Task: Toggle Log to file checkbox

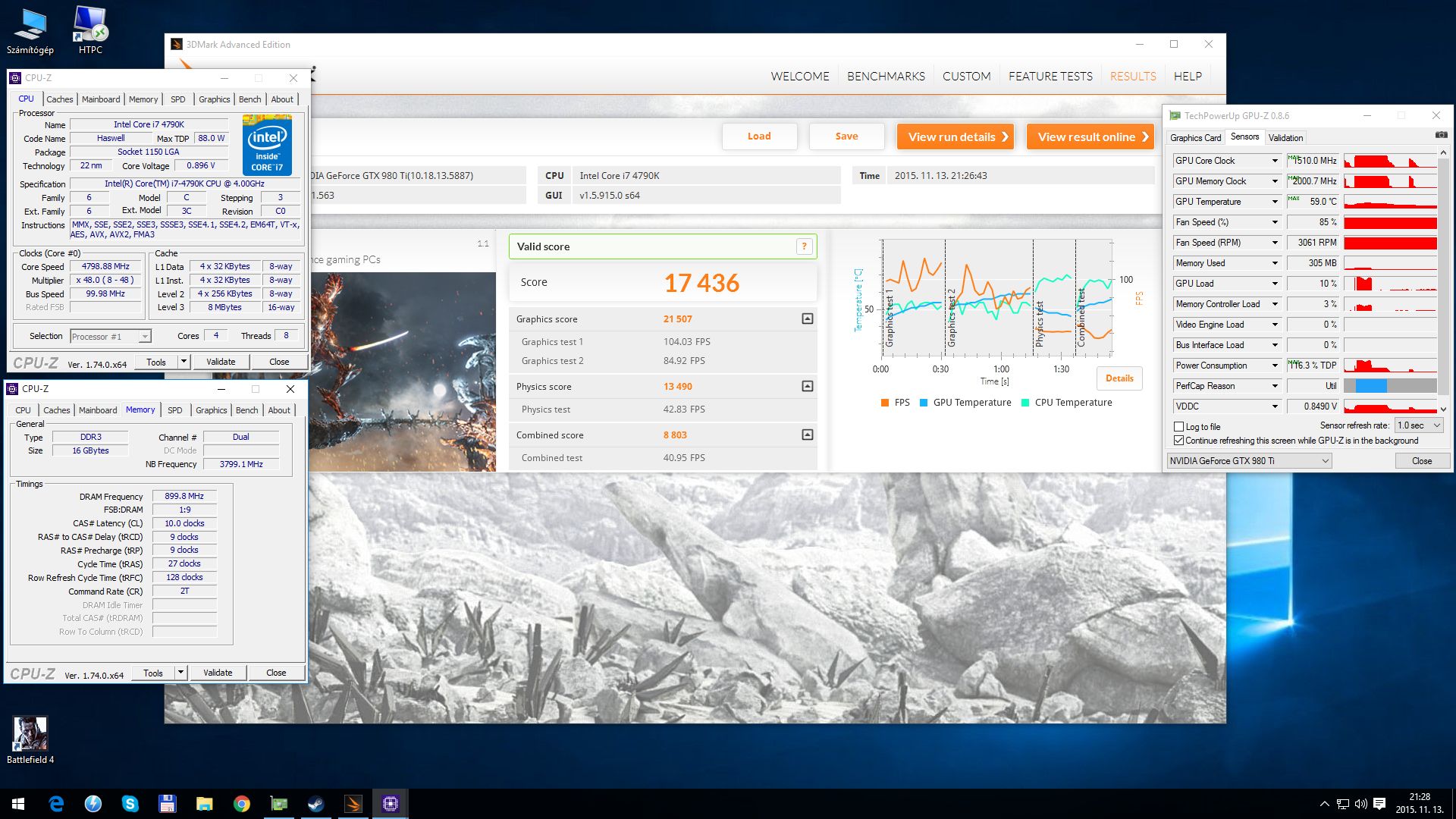Action: [1179, 427]
